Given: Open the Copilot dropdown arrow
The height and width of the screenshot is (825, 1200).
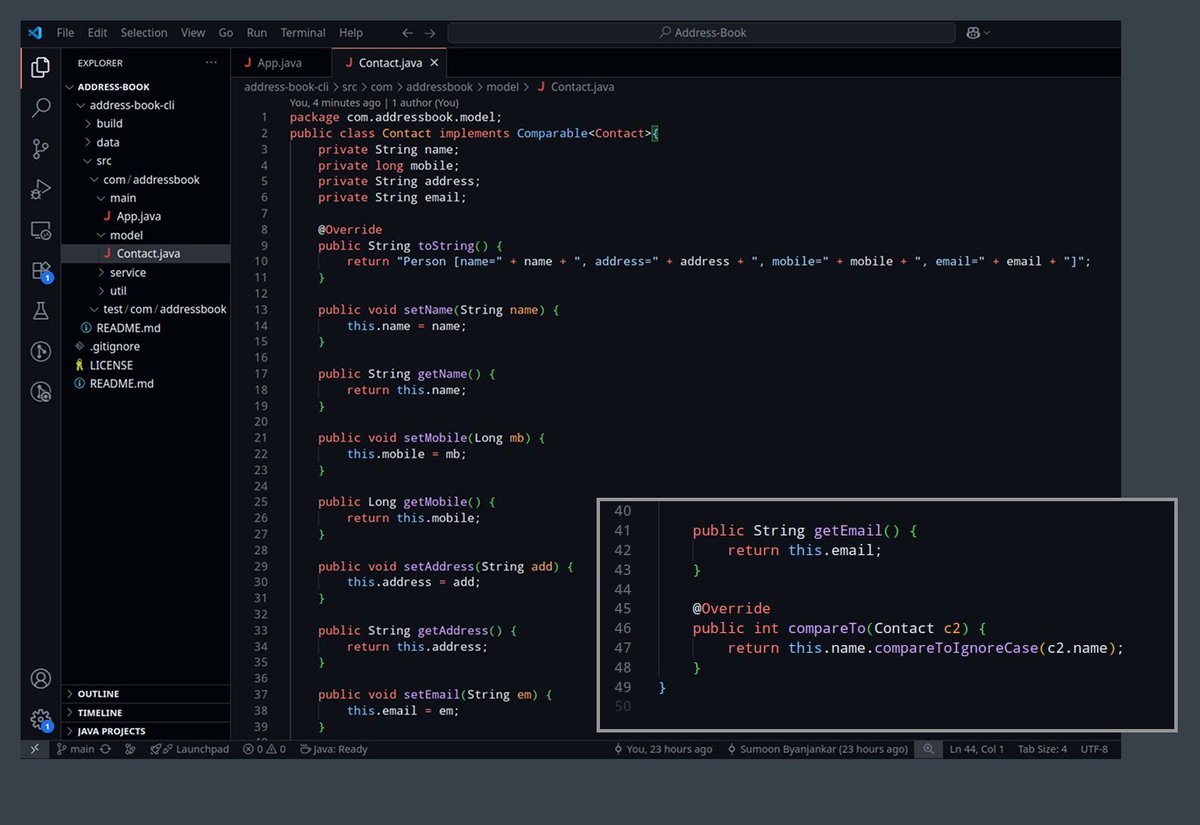Looking at the screenshot, I should 988,33.
